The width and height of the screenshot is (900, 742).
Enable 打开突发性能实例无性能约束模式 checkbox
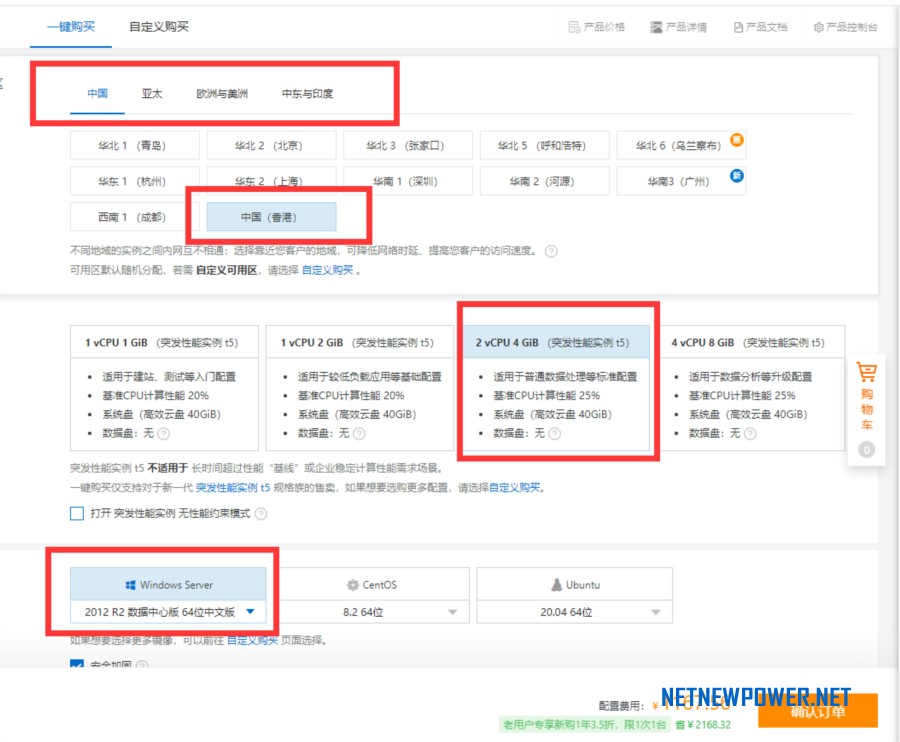tap(77, 513)
